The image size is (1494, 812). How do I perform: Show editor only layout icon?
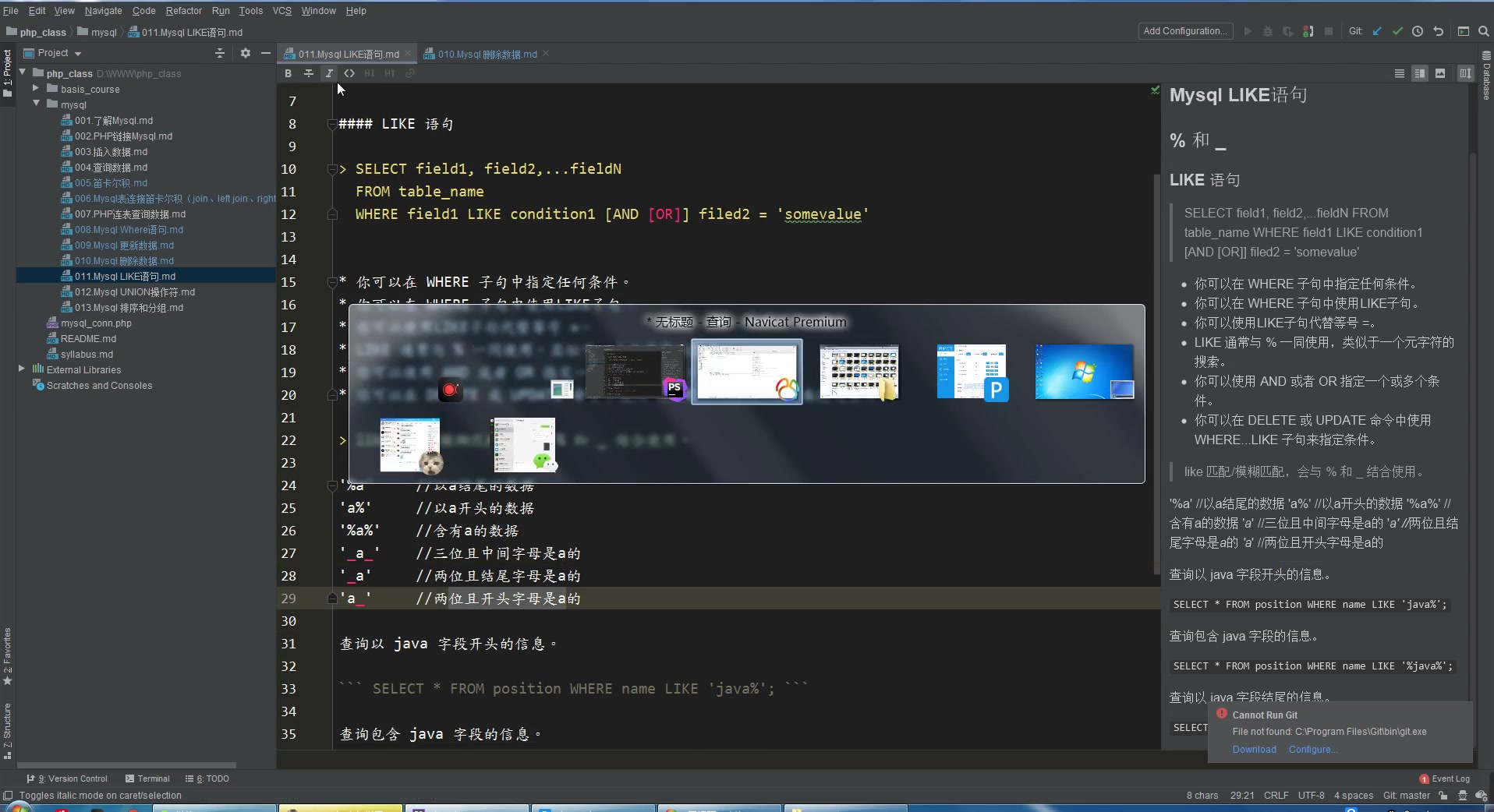[x=1400, y=73]
